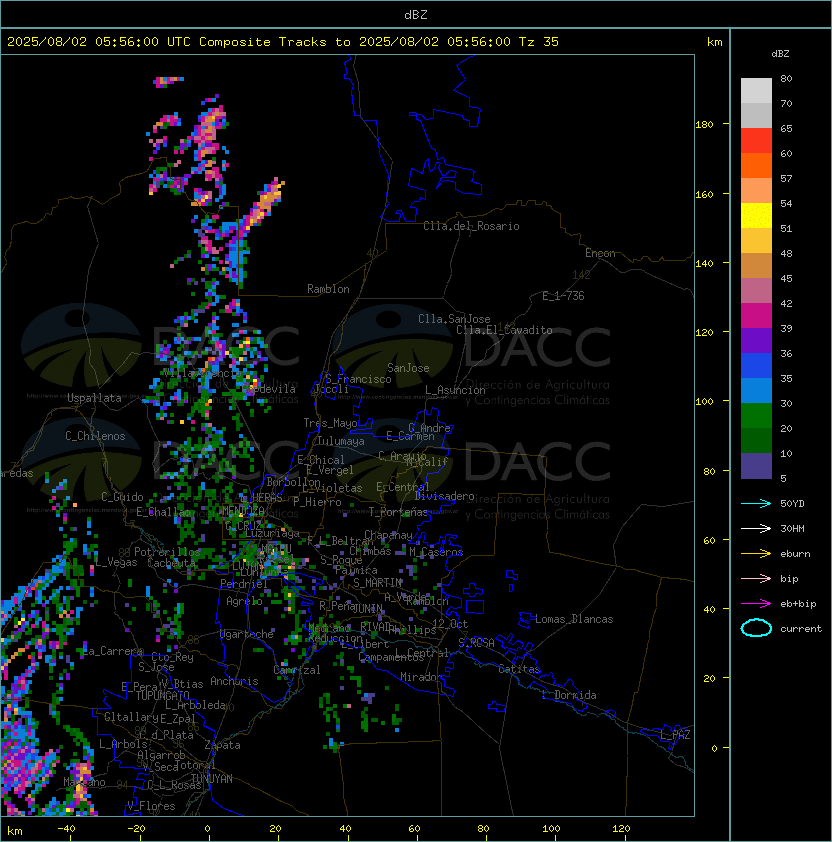832x842 pixels.
Task: Click the La_Carrera place label
Action: [113, 651]
